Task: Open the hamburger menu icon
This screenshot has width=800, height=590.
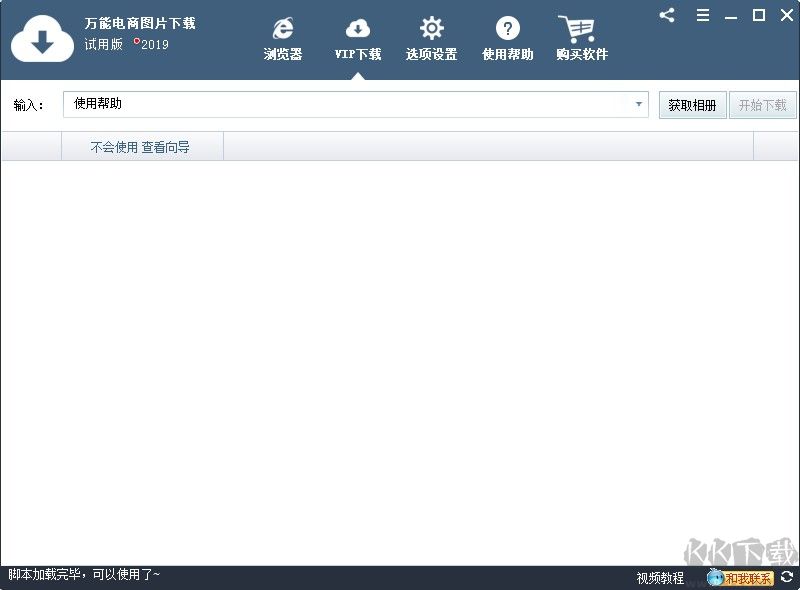Action: (x=702, y=15)
